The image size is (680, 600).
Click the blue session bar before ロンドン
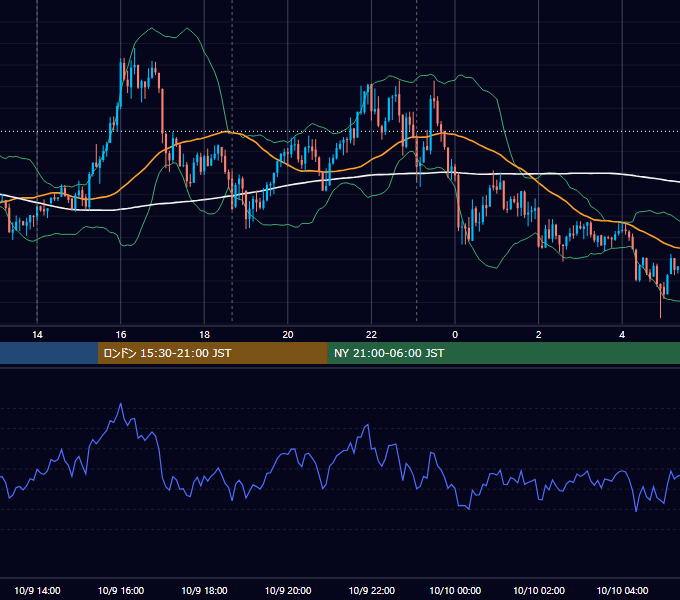[x=49, y=353]
